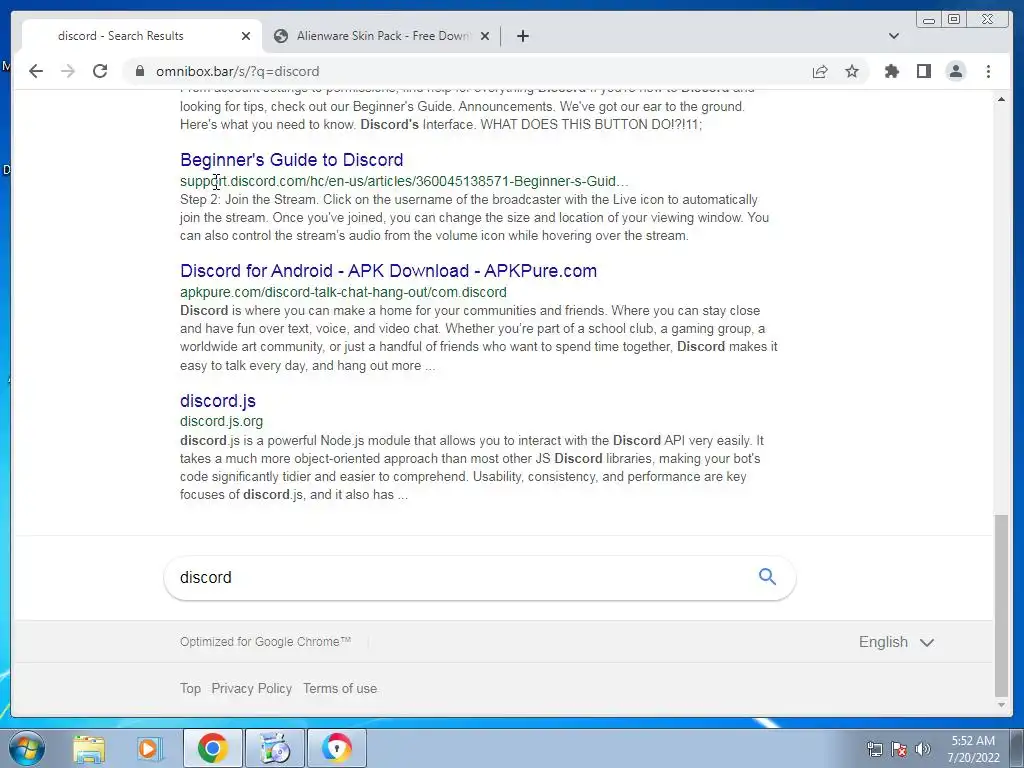Click the discord search input box
The image size is (1024, 768).
(457, 577)
